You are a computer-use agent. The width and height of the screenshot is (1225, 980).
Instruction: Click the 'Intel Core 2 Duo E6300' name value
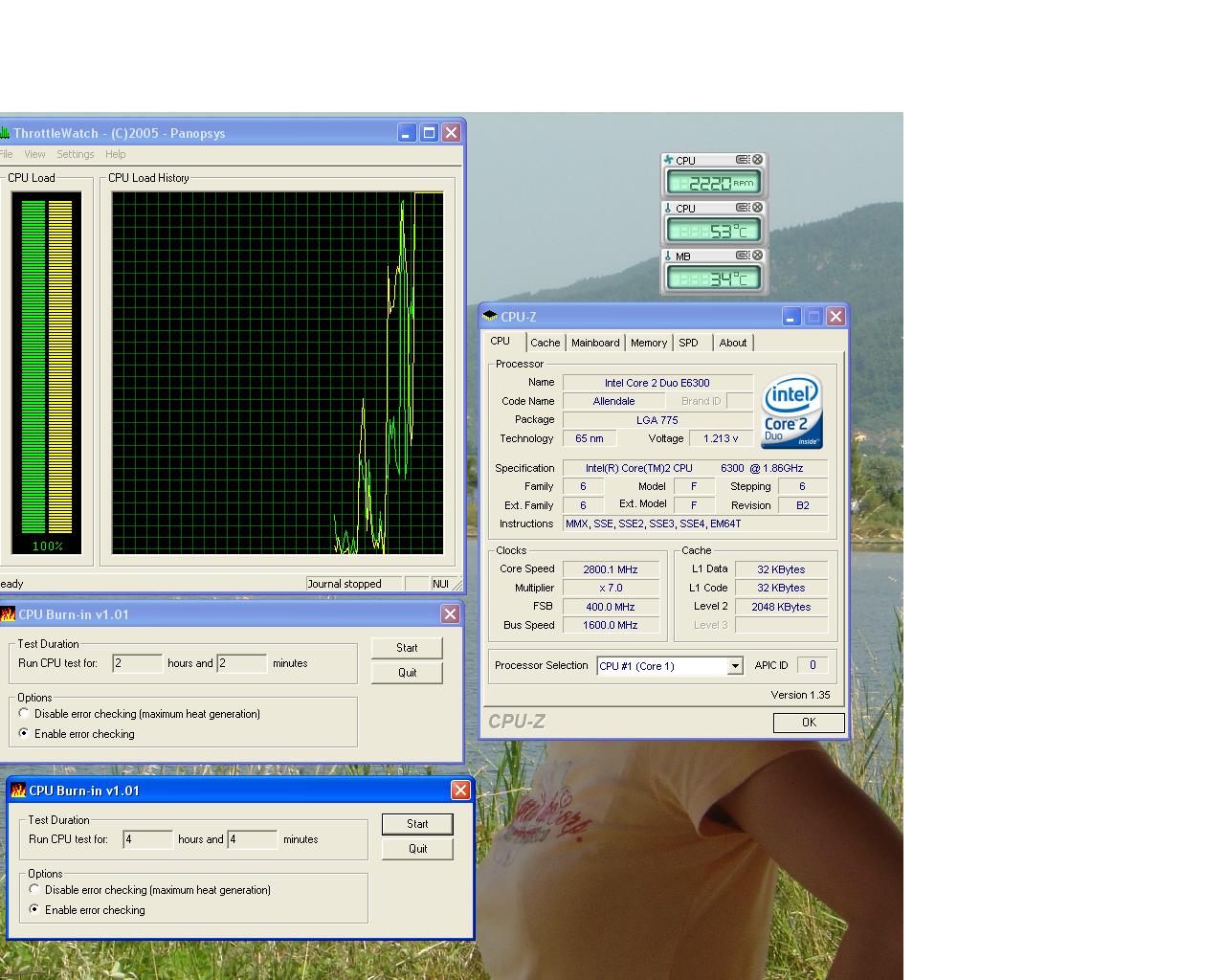click(657, 383)
